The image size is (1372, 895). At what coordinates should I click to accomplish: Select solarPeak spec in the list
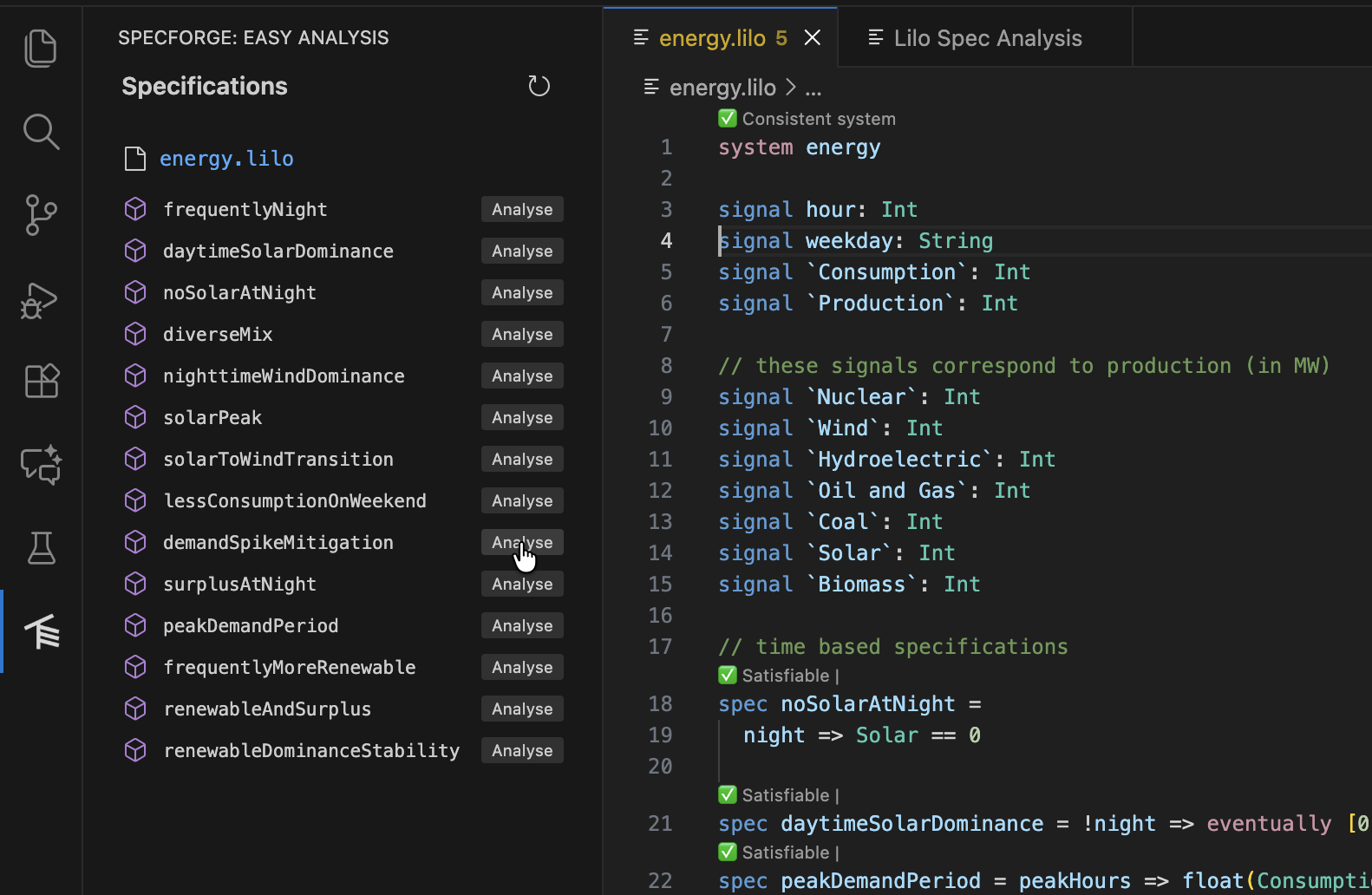coord(212,418)
